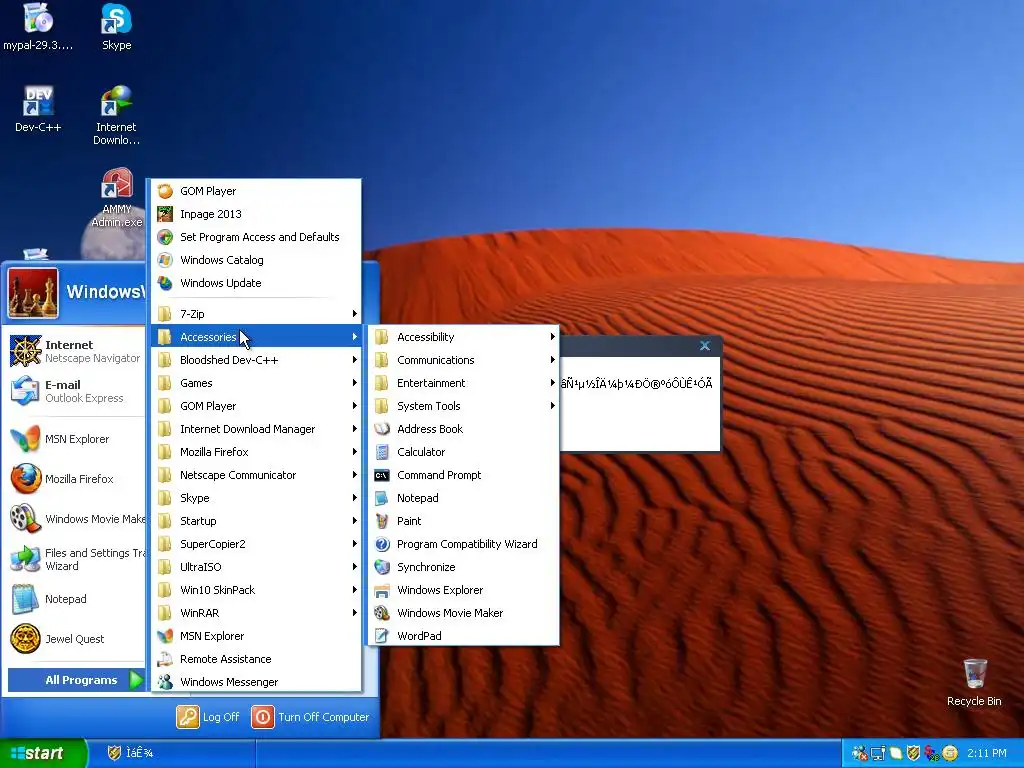Click the Netscape Navigator Internet icon
The image size is (1024, 768).
[25, 351]
